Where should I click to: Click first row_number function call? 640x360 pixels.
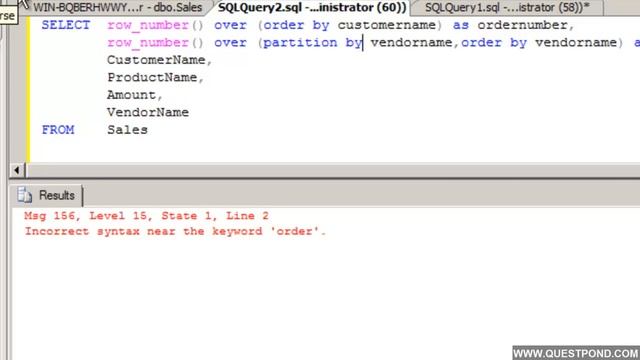coord(155,25)
